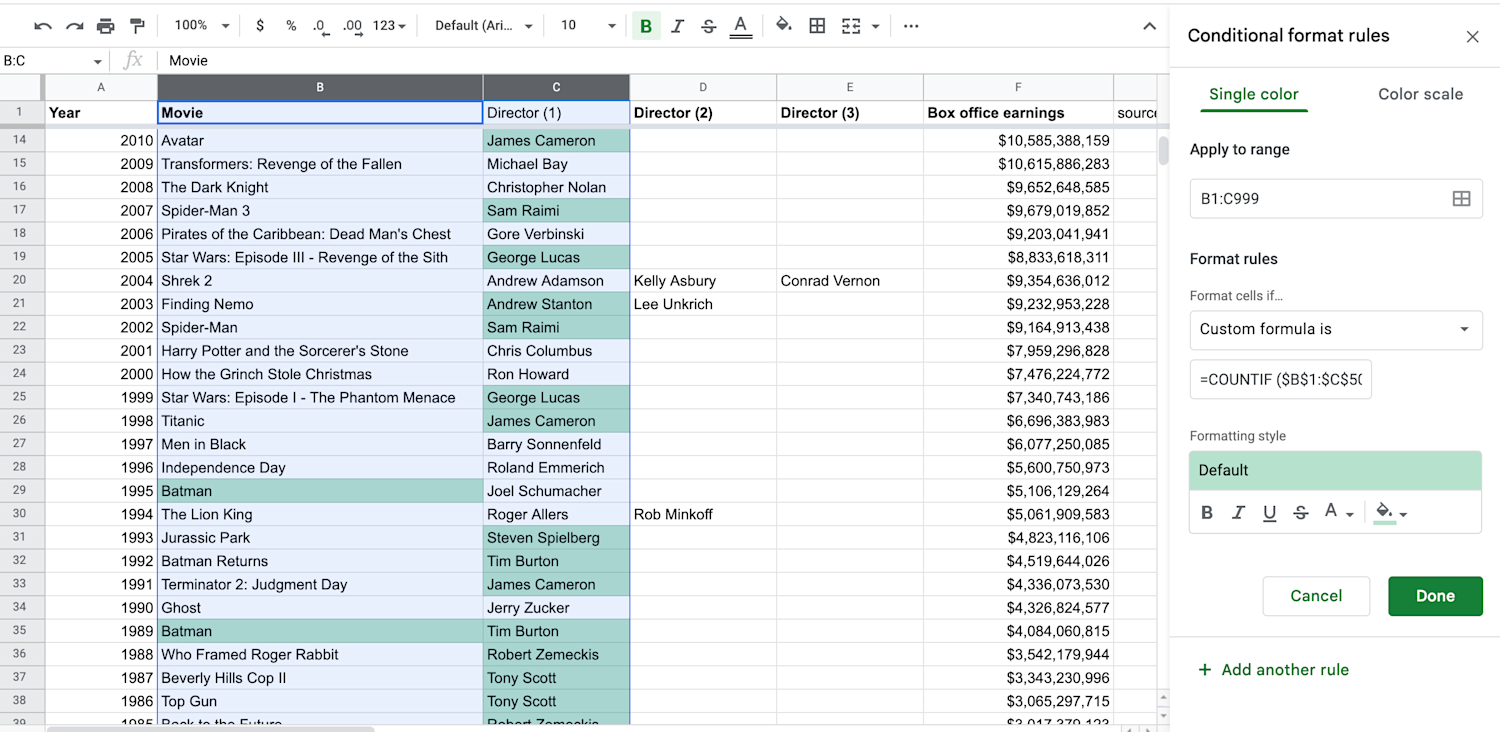The width and height of the screenshot is (1500, 732).
Task: Open the font size dropdown
Action: point(588,26)
